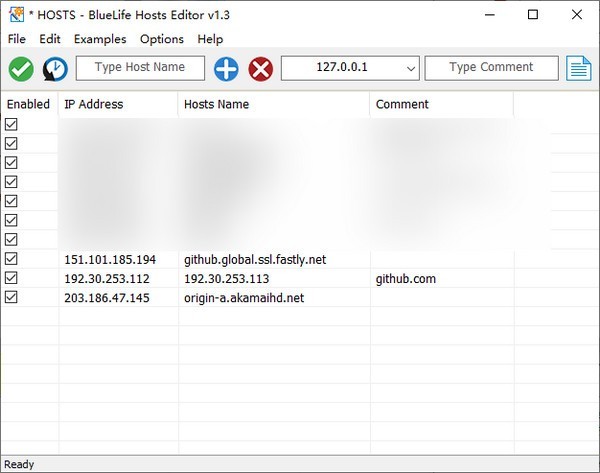
Task: Toggle the seventh row's Enabled checkbox
Action: coord(11,239)
